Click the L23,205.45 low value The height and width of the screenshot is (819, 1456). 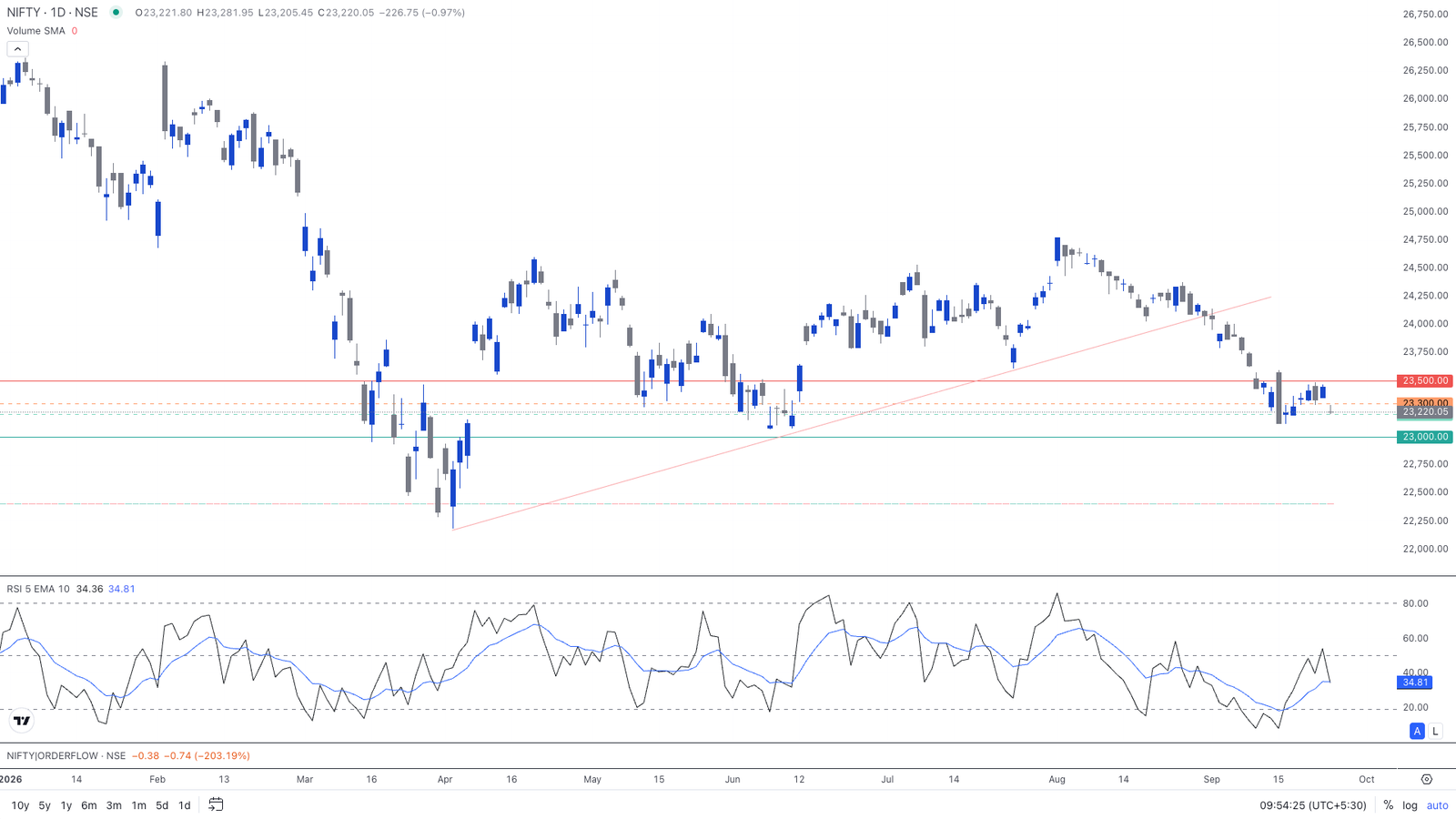(x=285, y=13)
